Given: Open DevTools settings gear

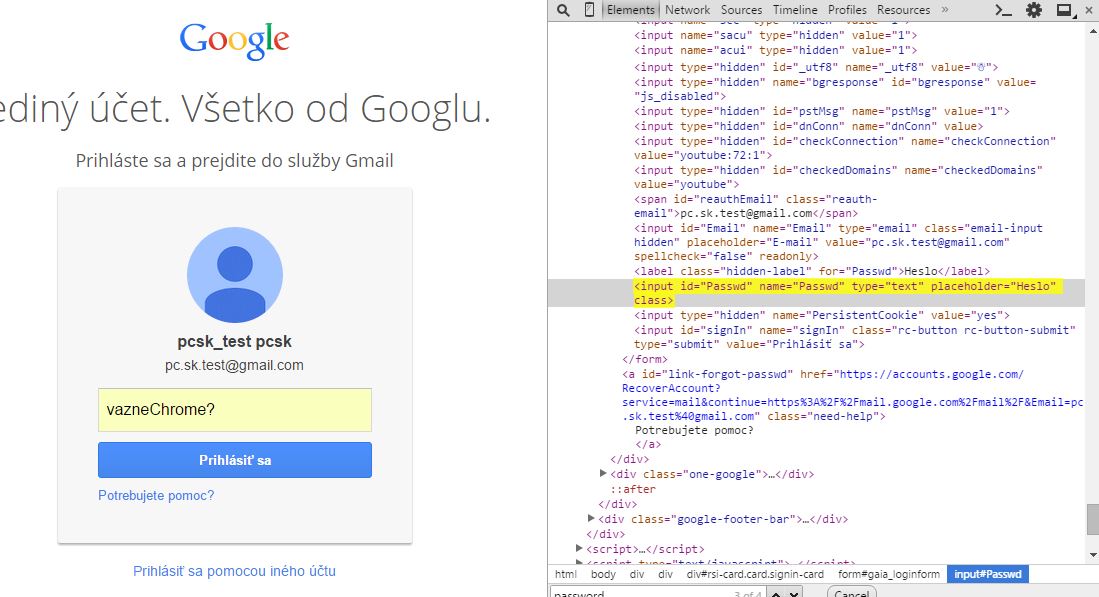Looking at the screenshot, I should click(x=1034, y=10).
